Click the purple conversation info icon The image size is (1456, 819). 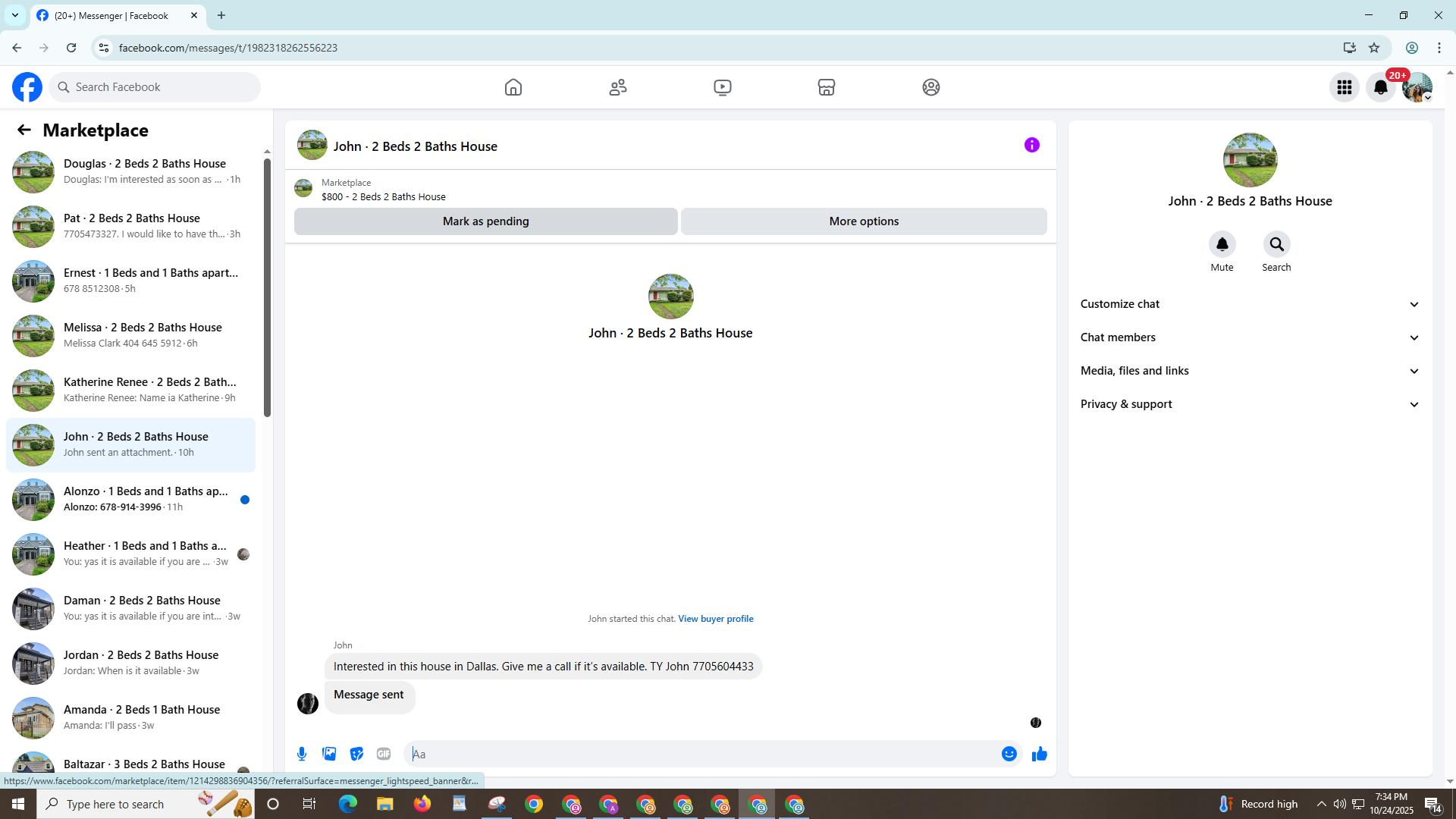pos(1031,145)
